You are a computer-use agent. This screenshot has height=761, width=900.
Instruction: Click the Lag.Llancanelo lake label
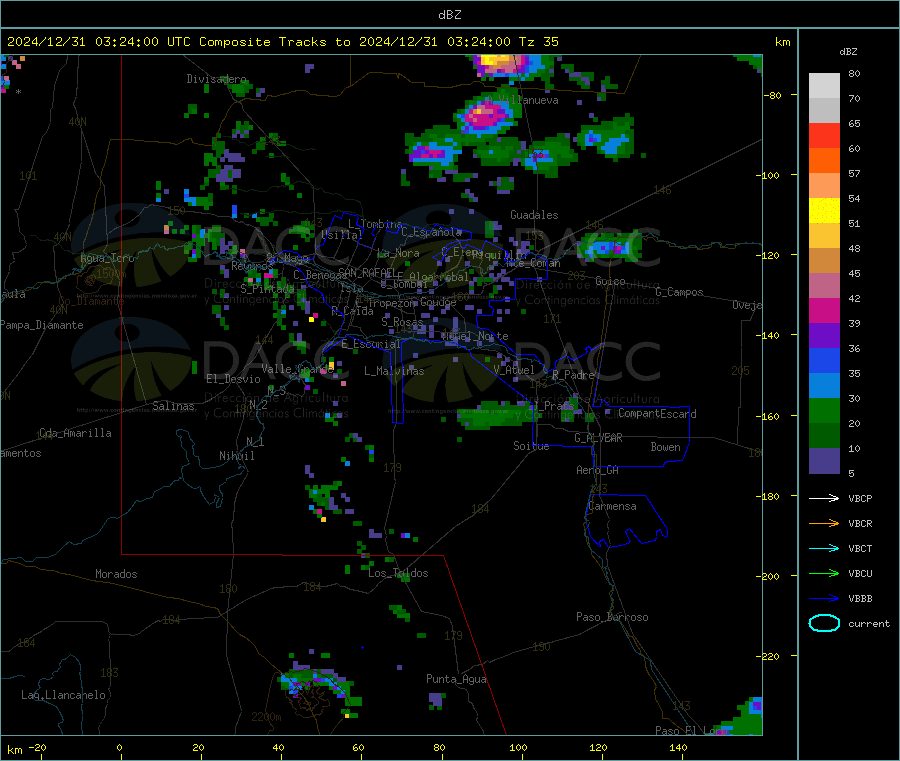(63, 695)
